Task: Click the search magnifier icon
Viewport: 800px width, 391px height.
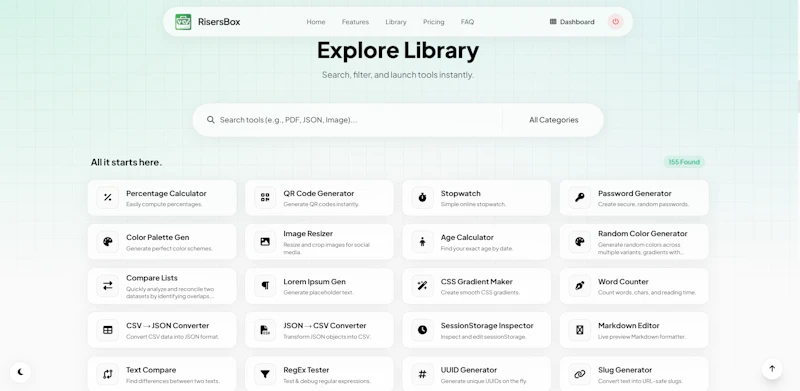Action: click(211, 120)
